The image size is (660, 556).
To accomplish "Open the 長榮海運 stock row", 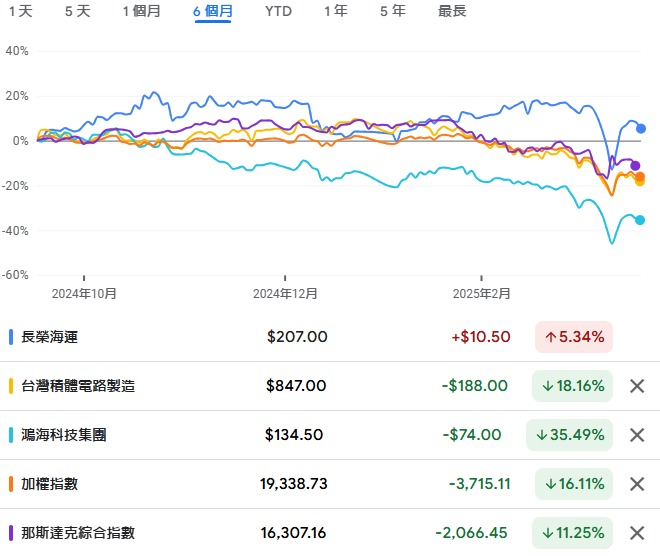I will click(330, 337).
